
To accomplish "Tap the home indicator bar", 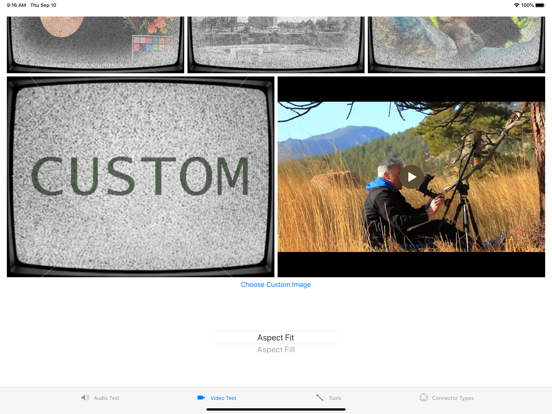I will click(276, 409).
